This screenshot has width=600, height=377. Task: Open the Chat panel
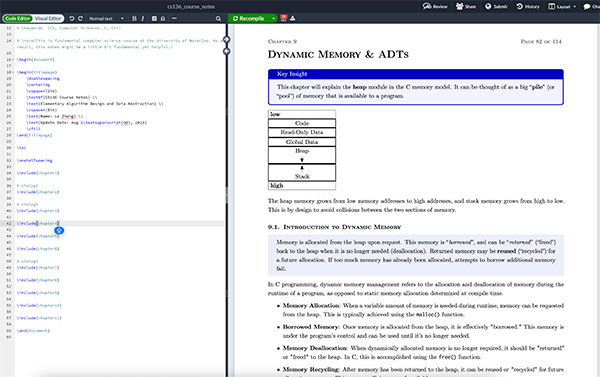point(591,7)
